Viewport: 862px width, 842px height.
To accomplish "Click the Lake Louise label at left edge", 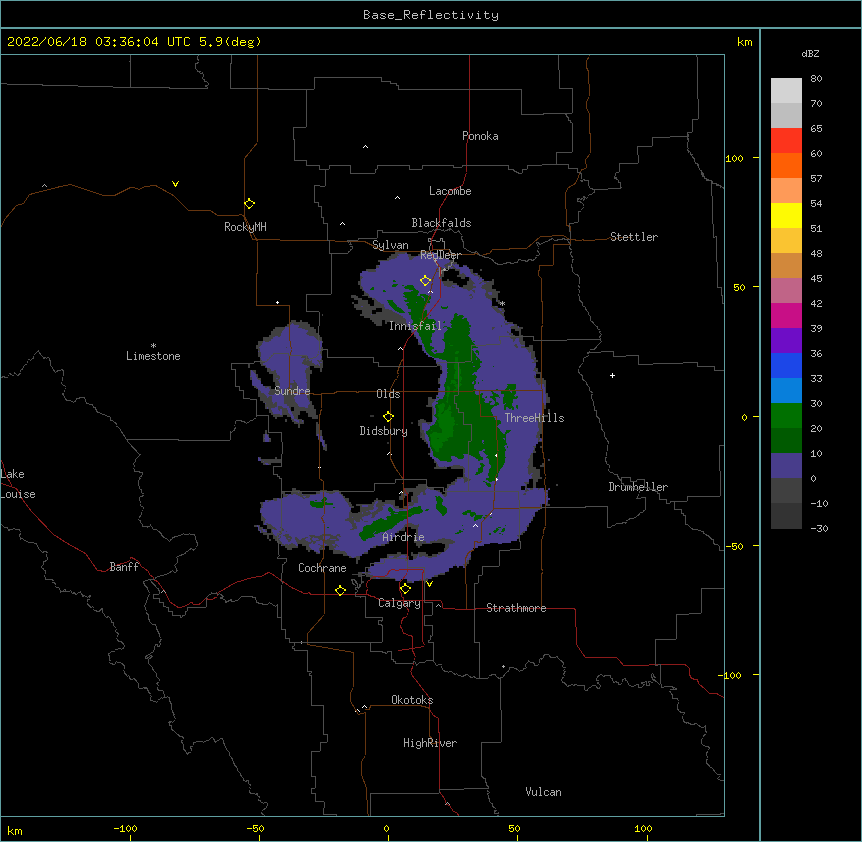I will (x=18, y=484).
